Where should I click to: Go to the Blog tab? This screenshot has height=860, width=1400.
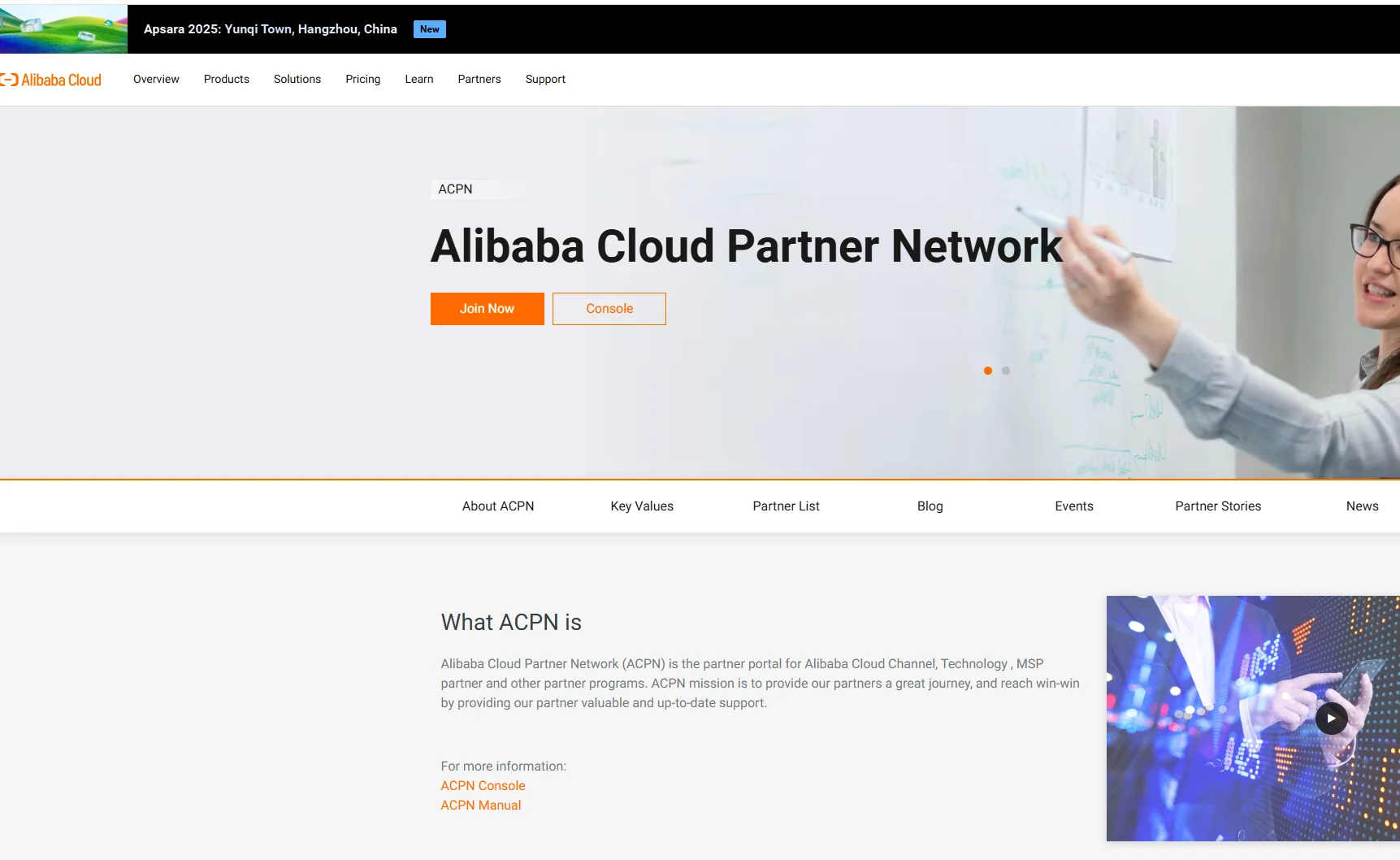[x=930, y=506]
